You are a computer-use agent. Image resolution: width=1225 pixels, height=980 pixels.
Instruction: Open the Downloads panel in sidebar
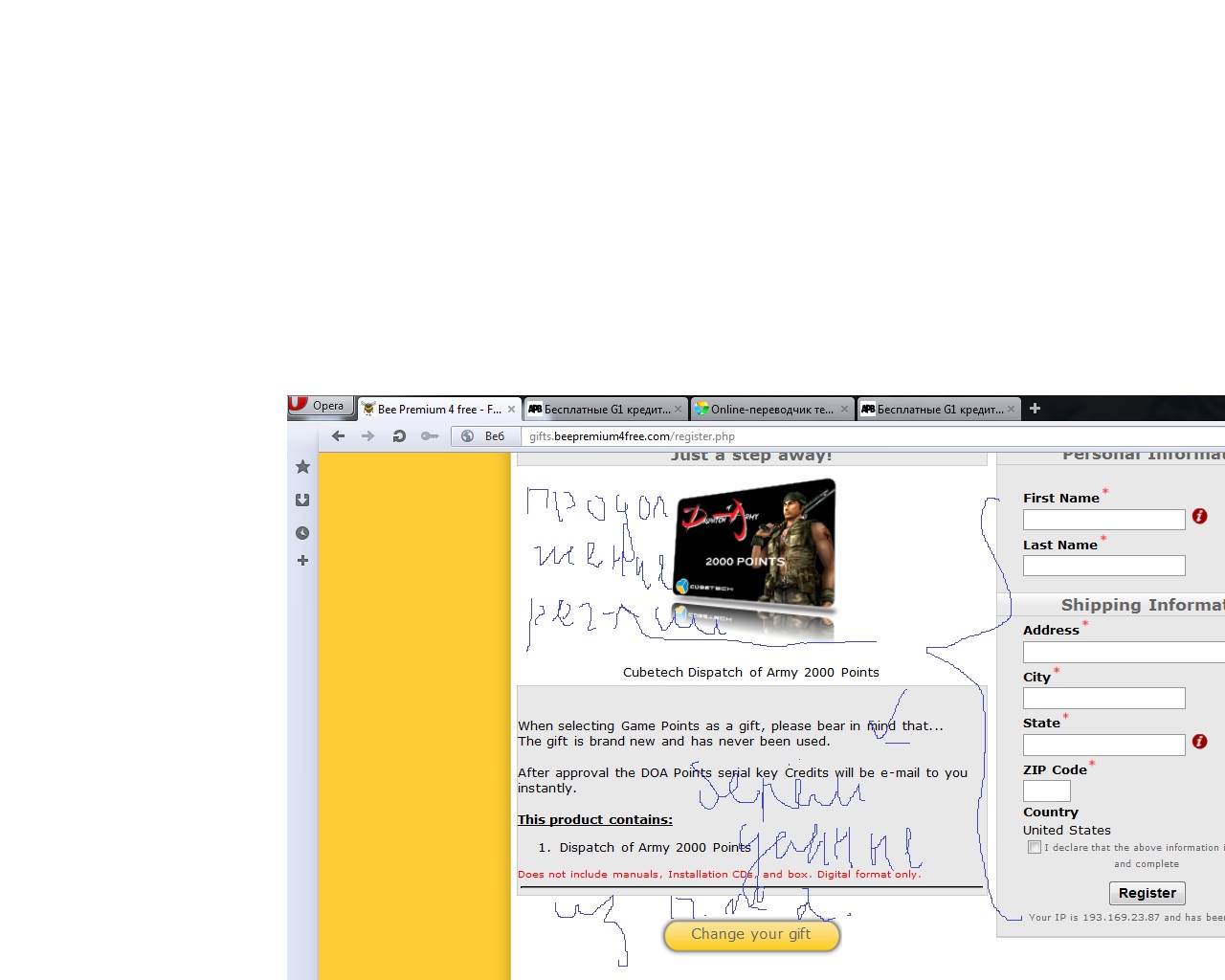pos(302,500)
